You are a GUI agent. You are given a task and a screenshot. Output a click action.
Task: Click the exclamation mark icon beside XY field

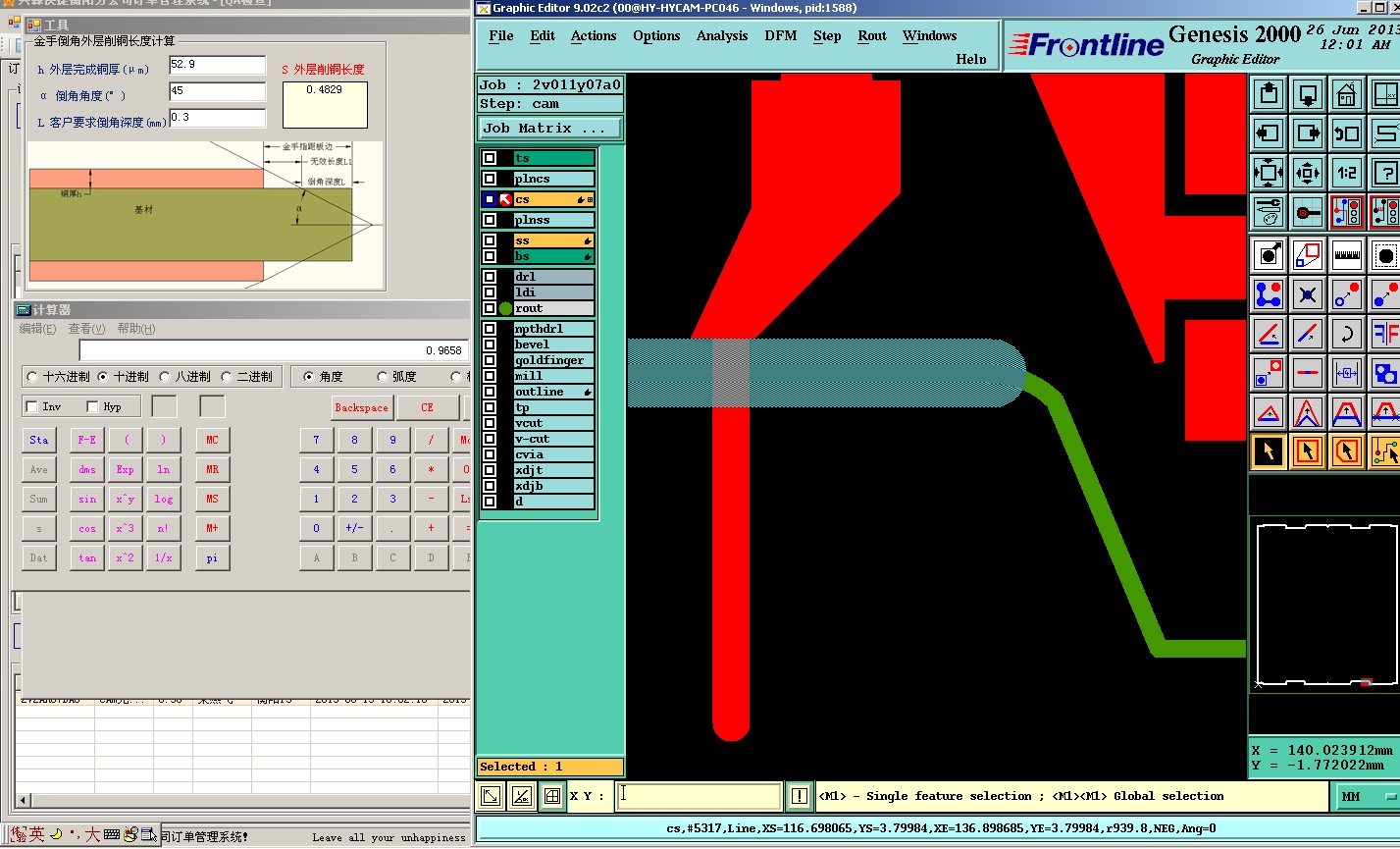pos(800,796)
